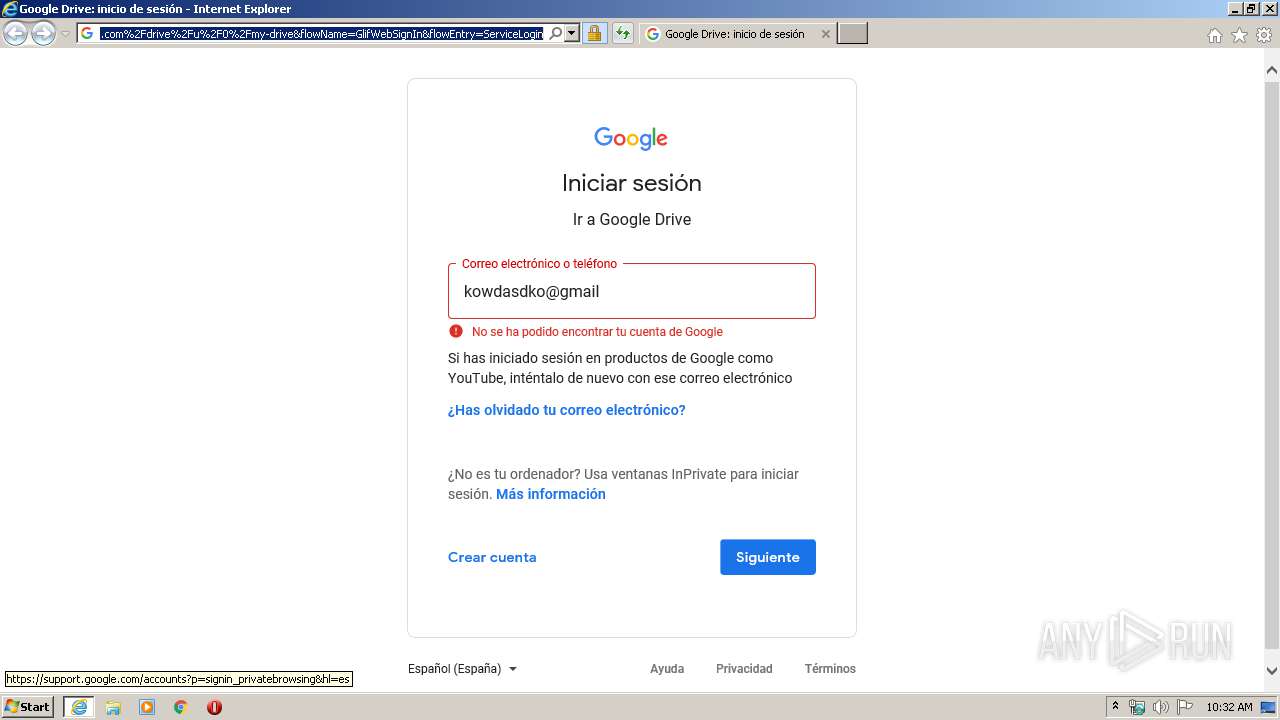The image size is (1280, 720).
Task: Click the scrollbar up arrow
Action: (x=1272, y=71)
